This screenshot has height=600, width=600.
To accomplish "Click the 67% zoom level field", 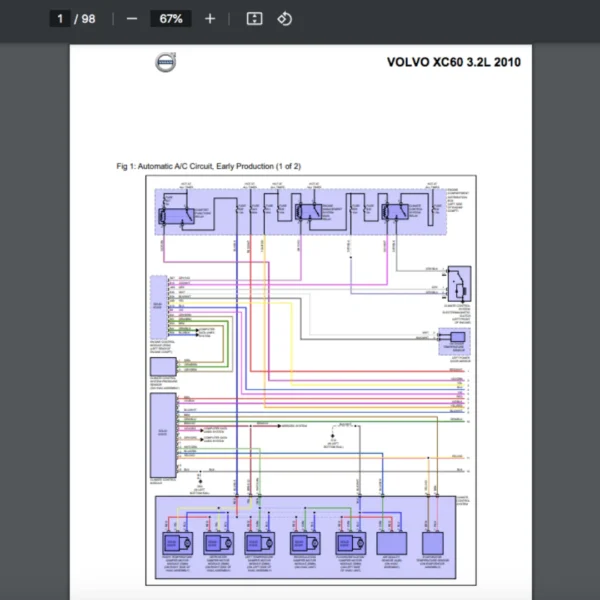I will tap(171, 19).
